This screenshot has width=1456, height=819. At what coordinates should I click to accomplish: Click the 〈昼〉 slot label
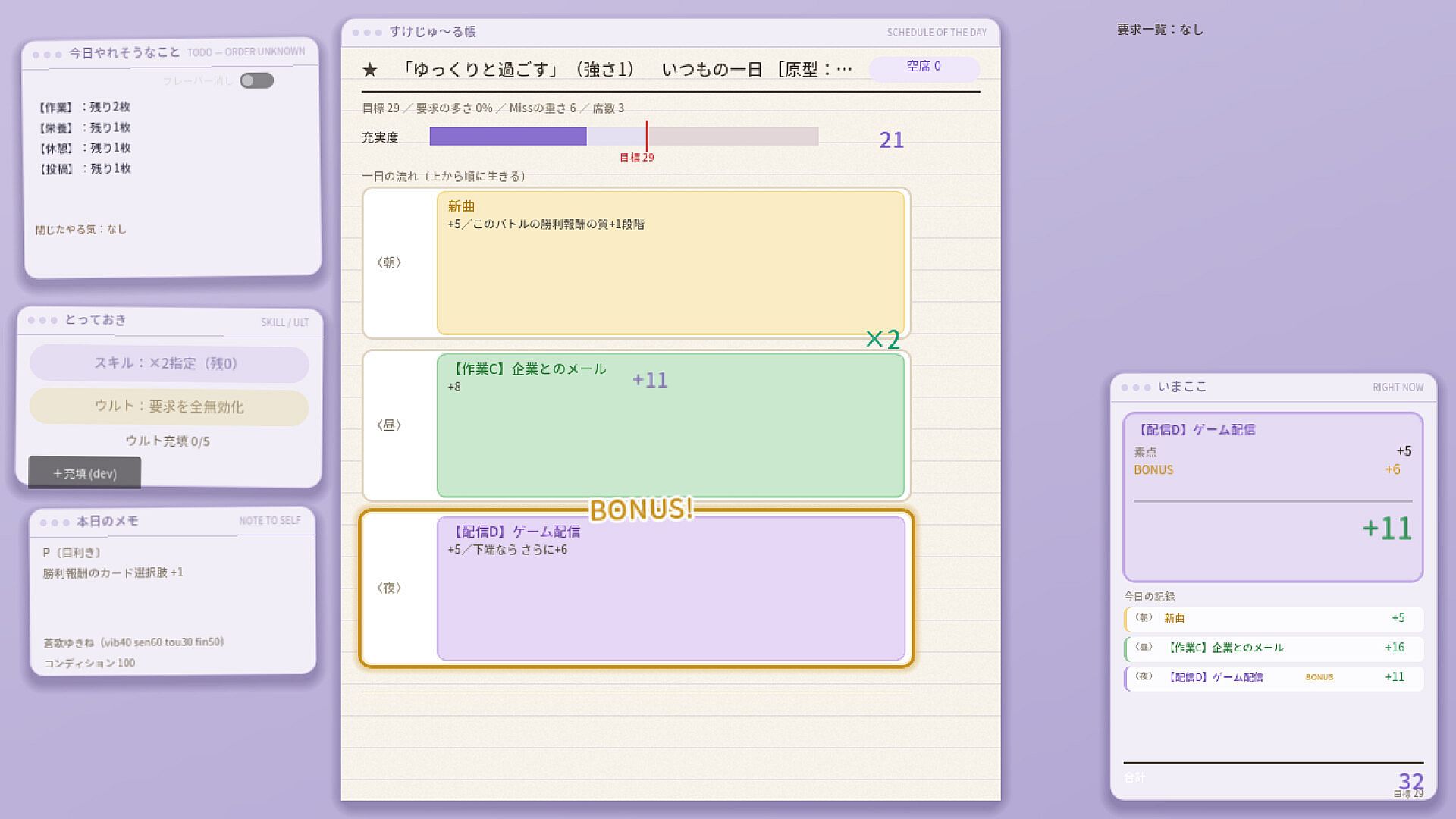389,425
